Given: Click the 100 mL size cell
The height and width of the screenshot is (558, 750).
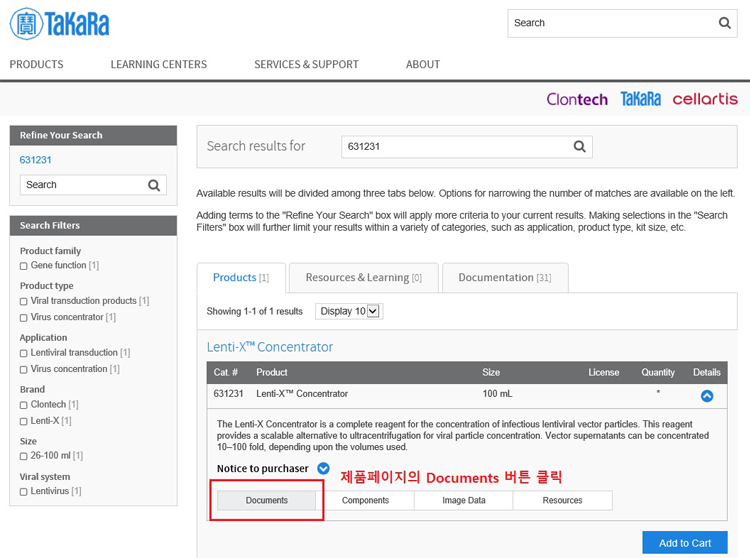Looking at the screenshot, I should click(x=497, y=394).
